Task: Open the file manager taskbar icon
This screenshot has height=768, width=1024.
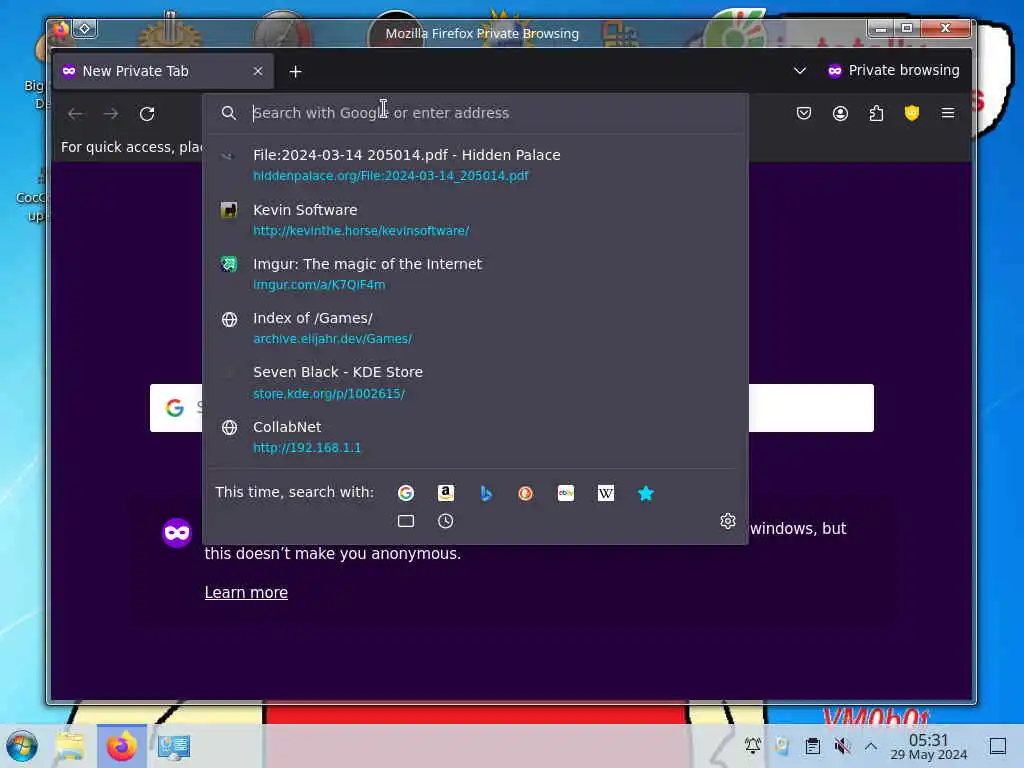Action: (x=70, y=746)
